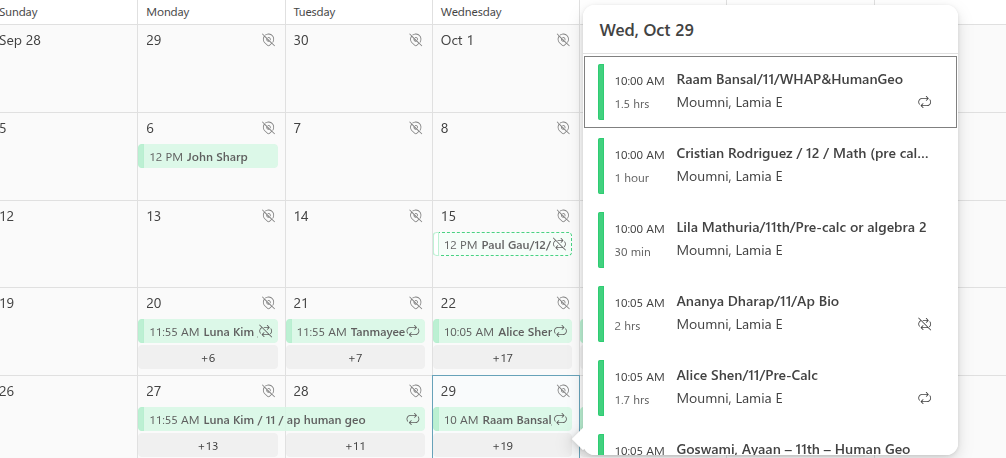Click the crossed-out location icon on day 7
The height and width of the screenshot is (458, 1006).
click(416, 128)
